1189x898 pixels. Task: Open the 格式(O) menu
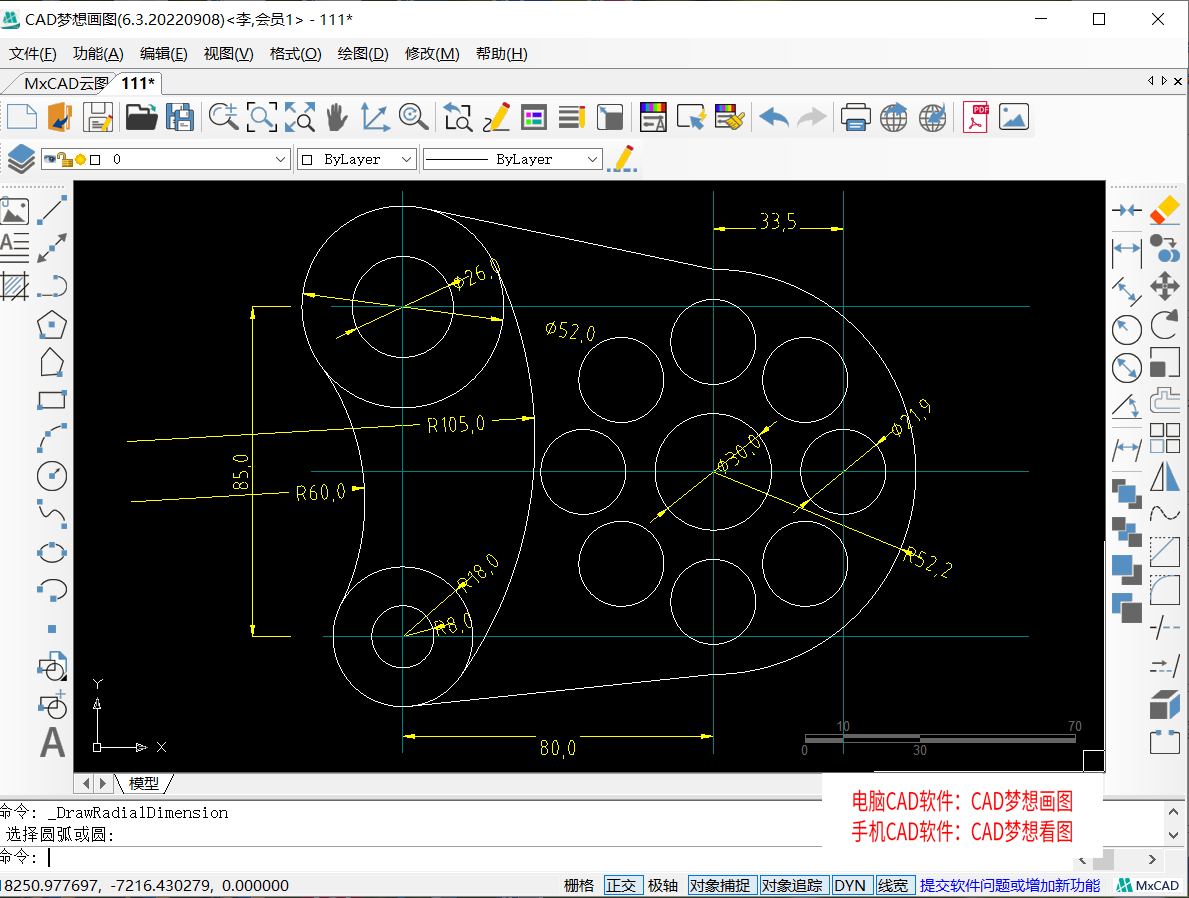pyautogui.click(x=296, y=54)
